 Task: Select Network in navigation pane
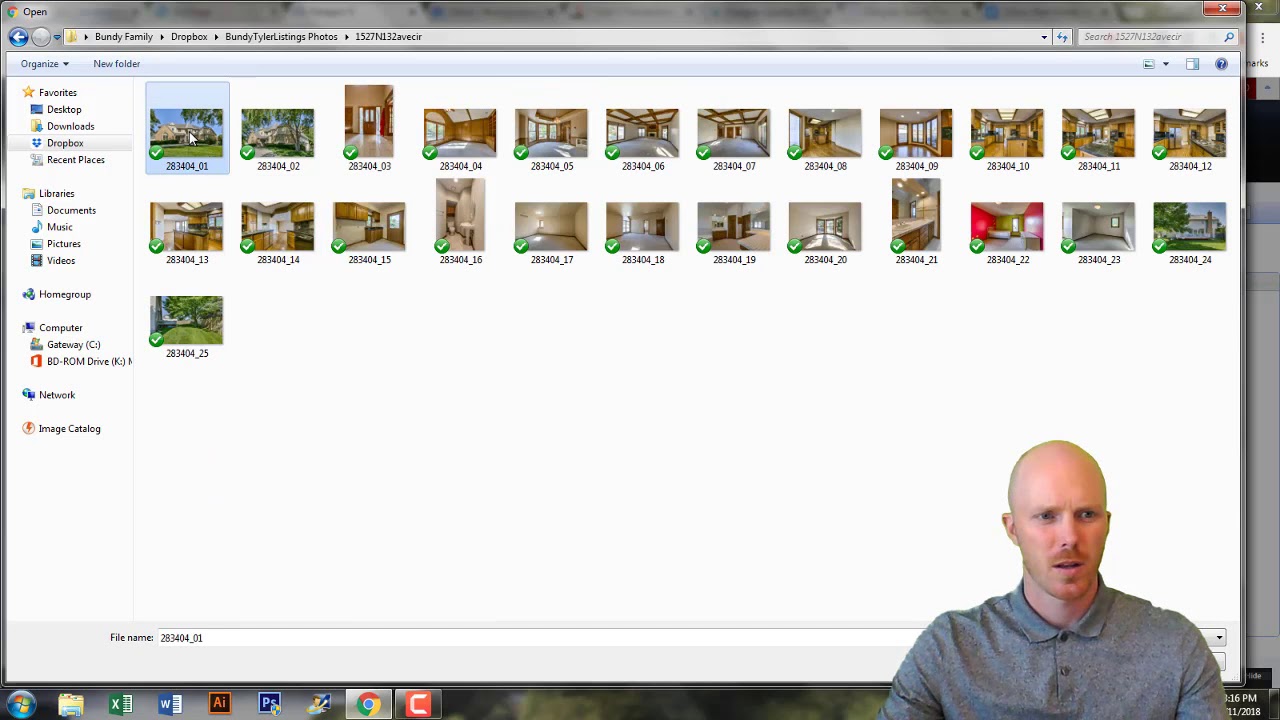(x=57, y=395)
